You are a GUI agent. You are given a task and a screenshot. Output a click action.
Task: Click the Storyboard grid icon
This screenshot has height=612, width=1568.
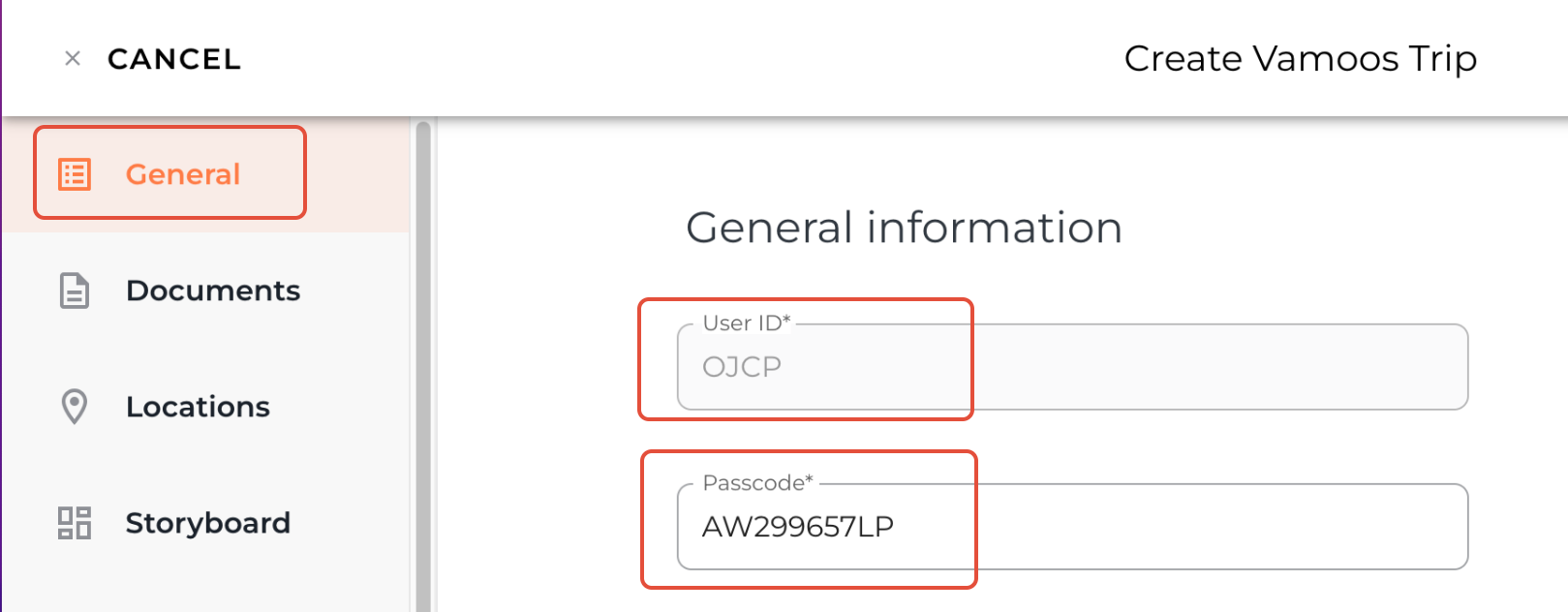pyautogui.click(x=75, y=523)
